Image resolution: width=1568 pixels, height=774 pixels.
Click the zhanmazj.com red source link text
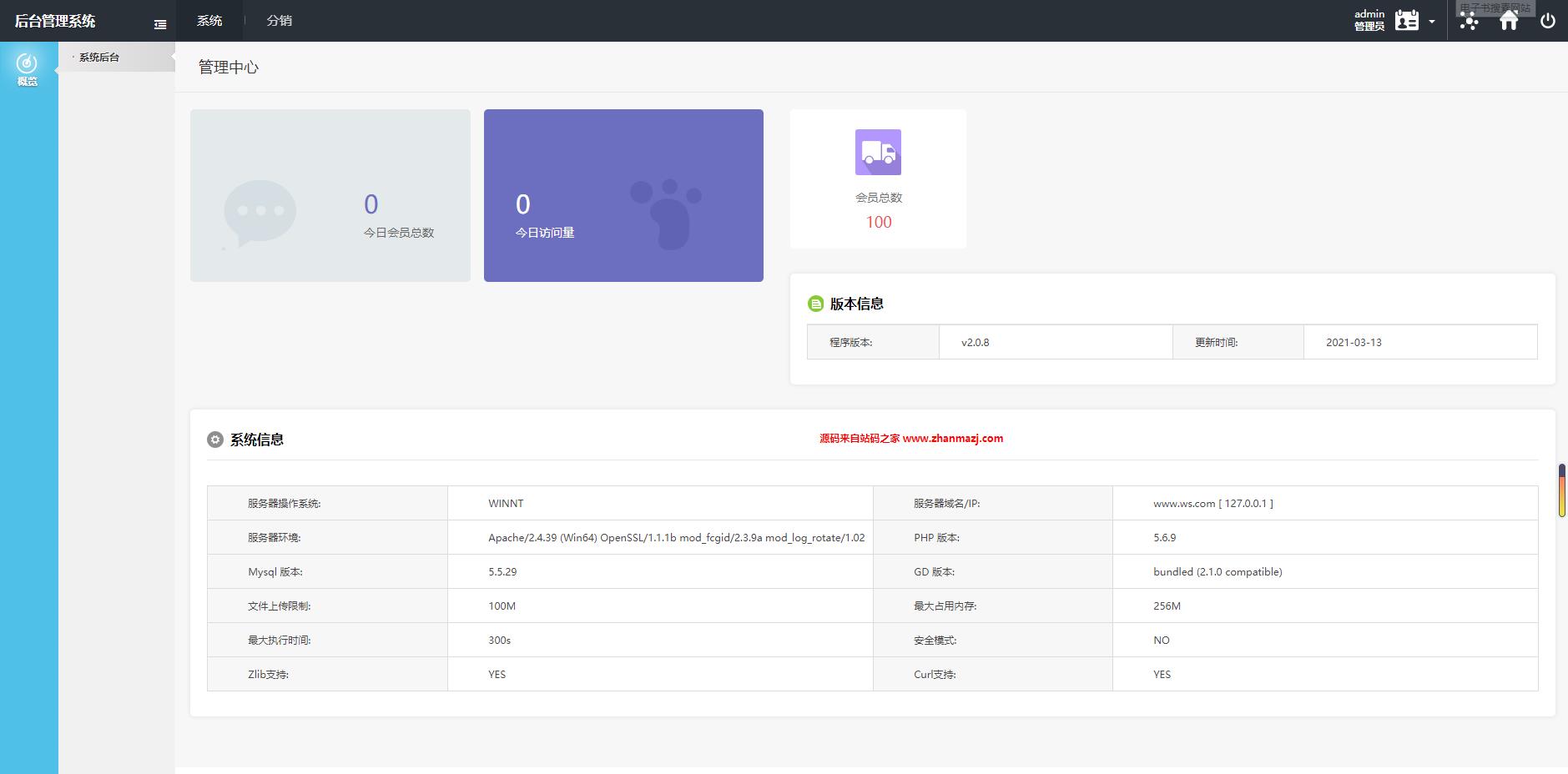click(x=911, y=438)
